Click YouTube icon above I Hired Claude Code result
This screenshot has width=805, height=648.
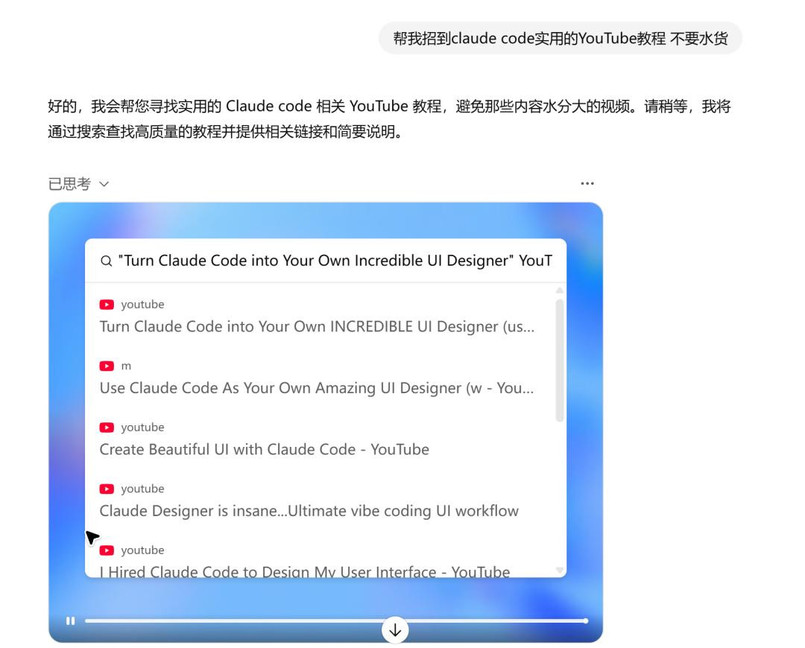pos(106,550)
